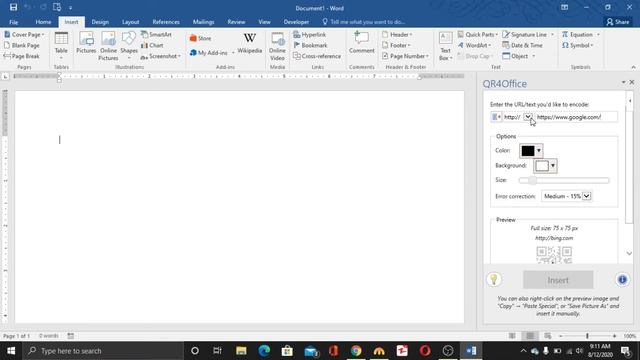Click the URL text field in QR4Office
Image resolution: width=640 pixels, height=360 pixels.
click(576, 117)
